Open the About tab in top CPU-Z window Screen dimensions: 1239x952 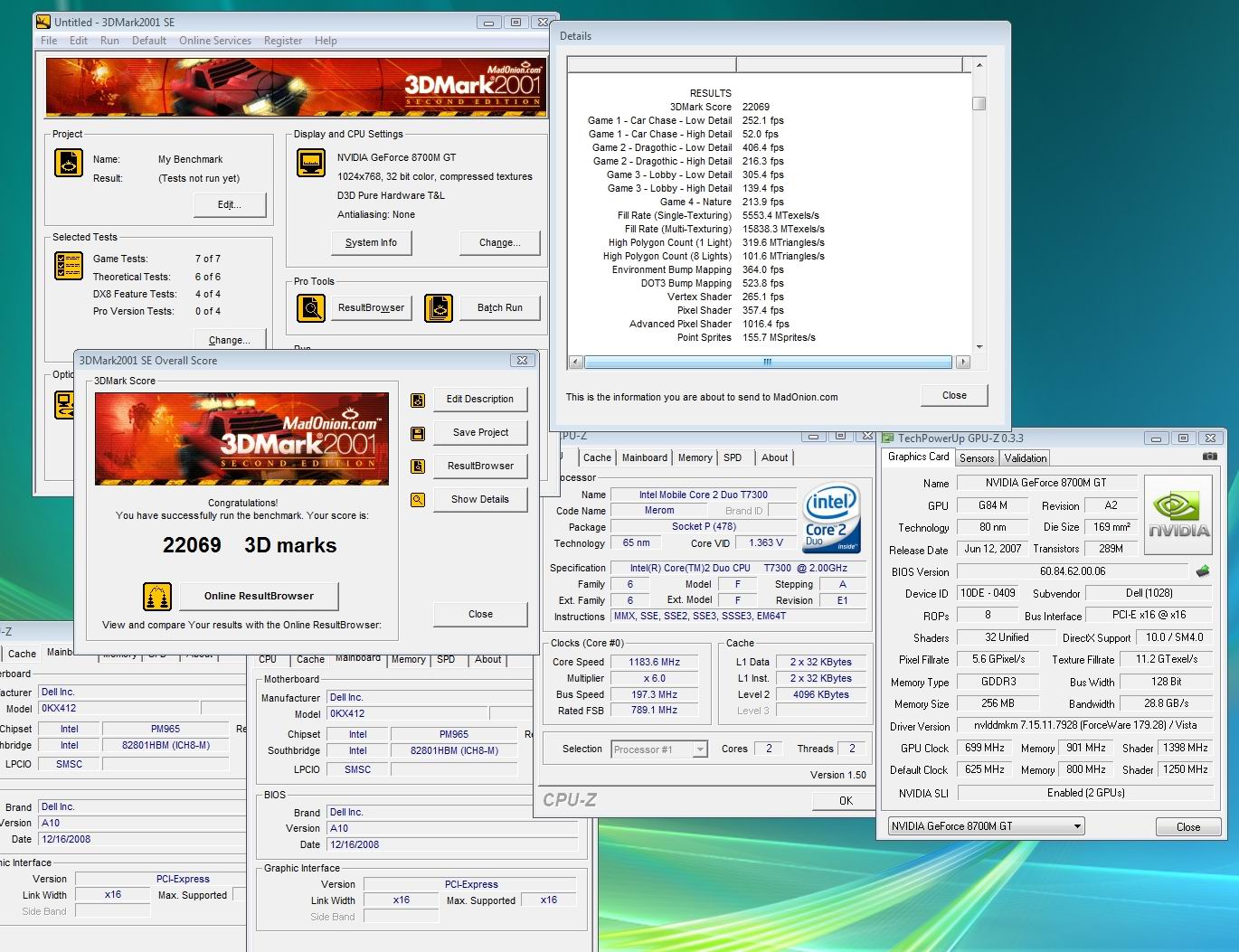pos(774,458)
